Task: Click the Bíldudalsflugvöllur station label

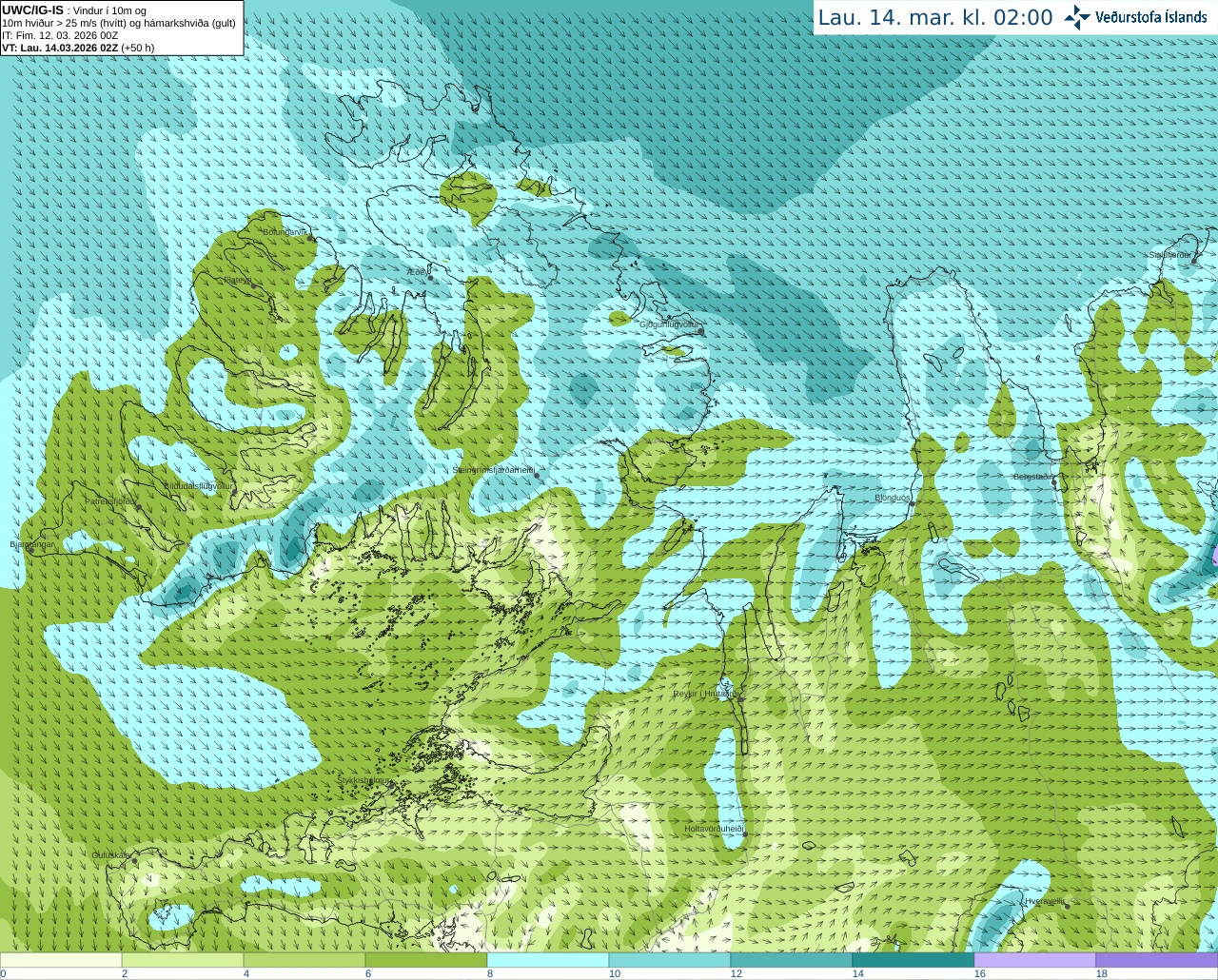Action: point(199,485)
